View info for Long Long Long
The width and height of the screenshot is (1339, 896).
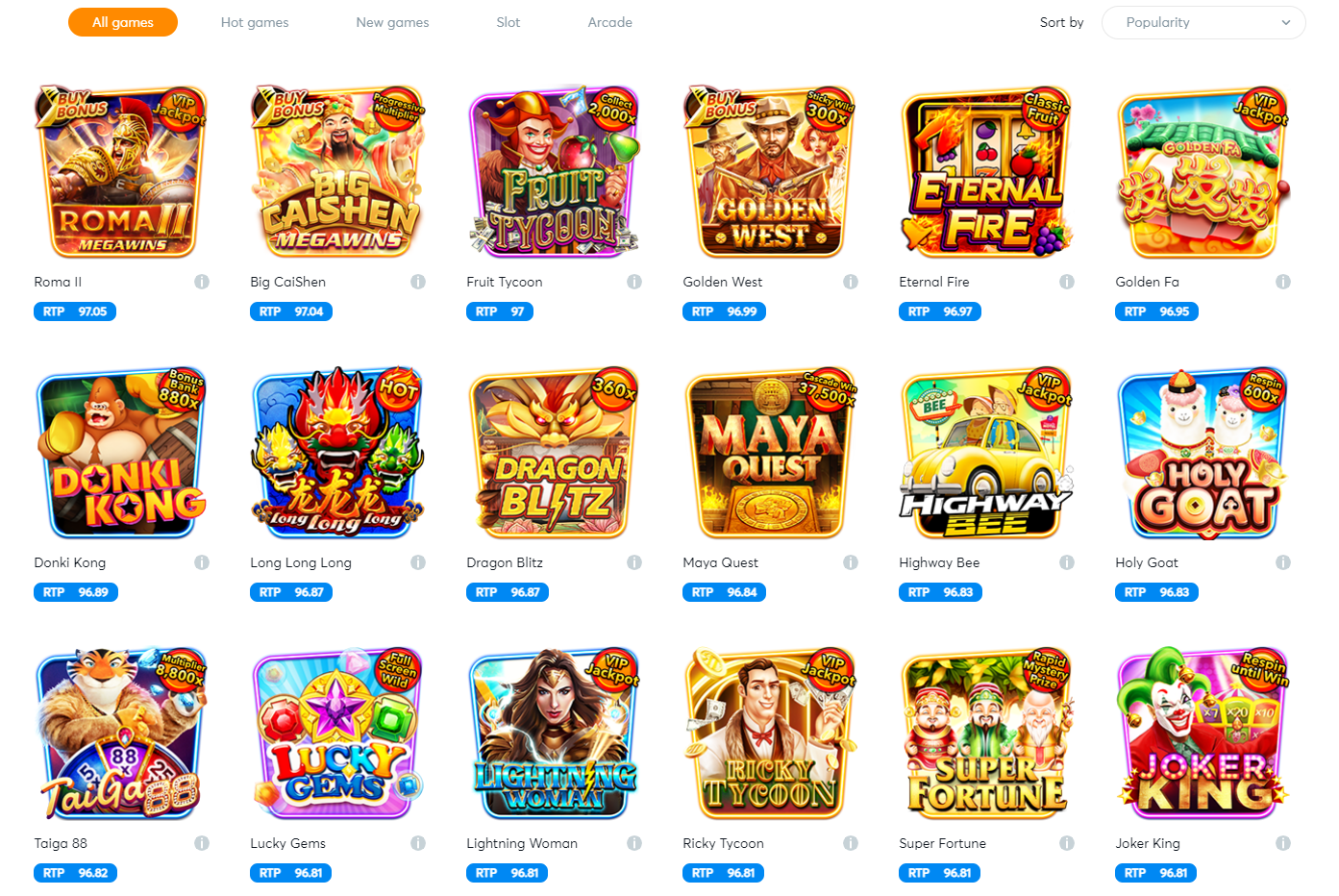(x=418, y=562)
